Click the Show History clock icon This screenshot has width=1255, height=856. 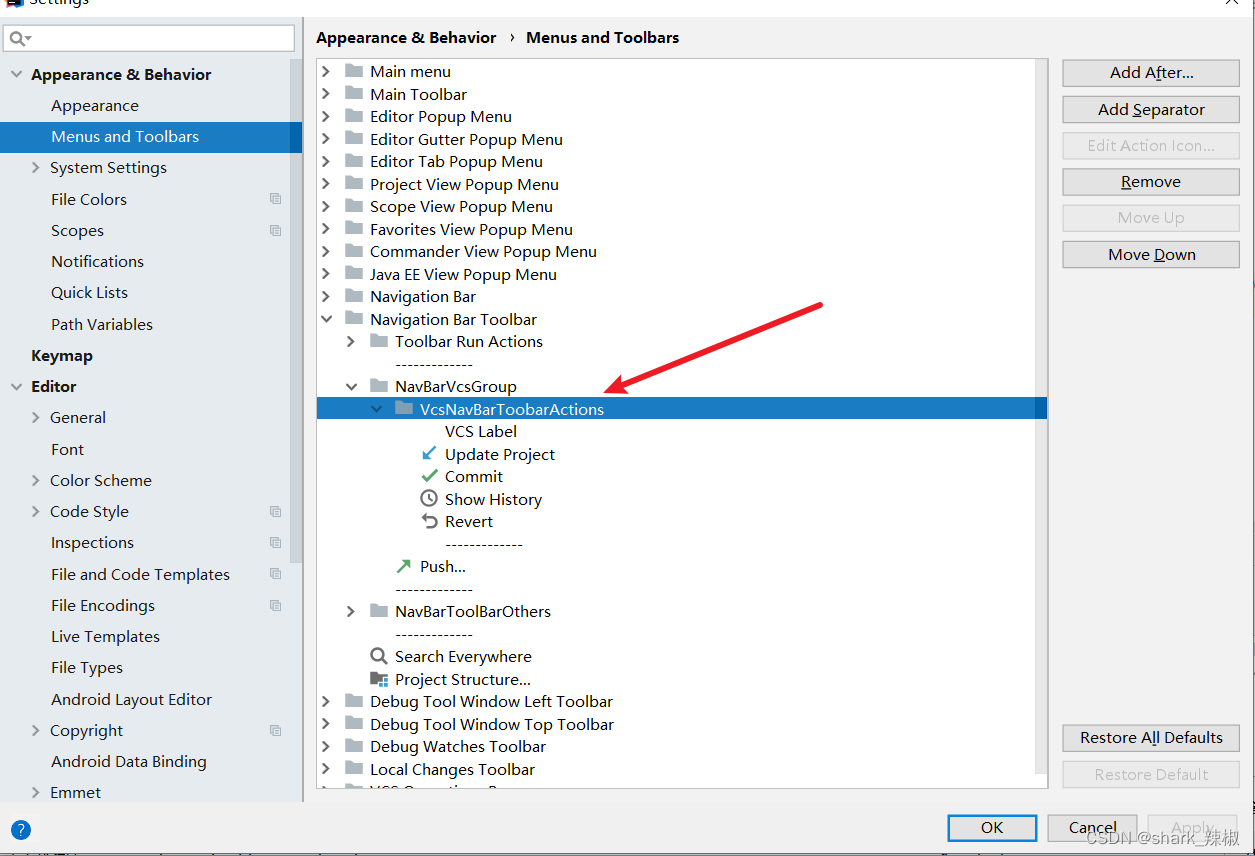point(429,499)
